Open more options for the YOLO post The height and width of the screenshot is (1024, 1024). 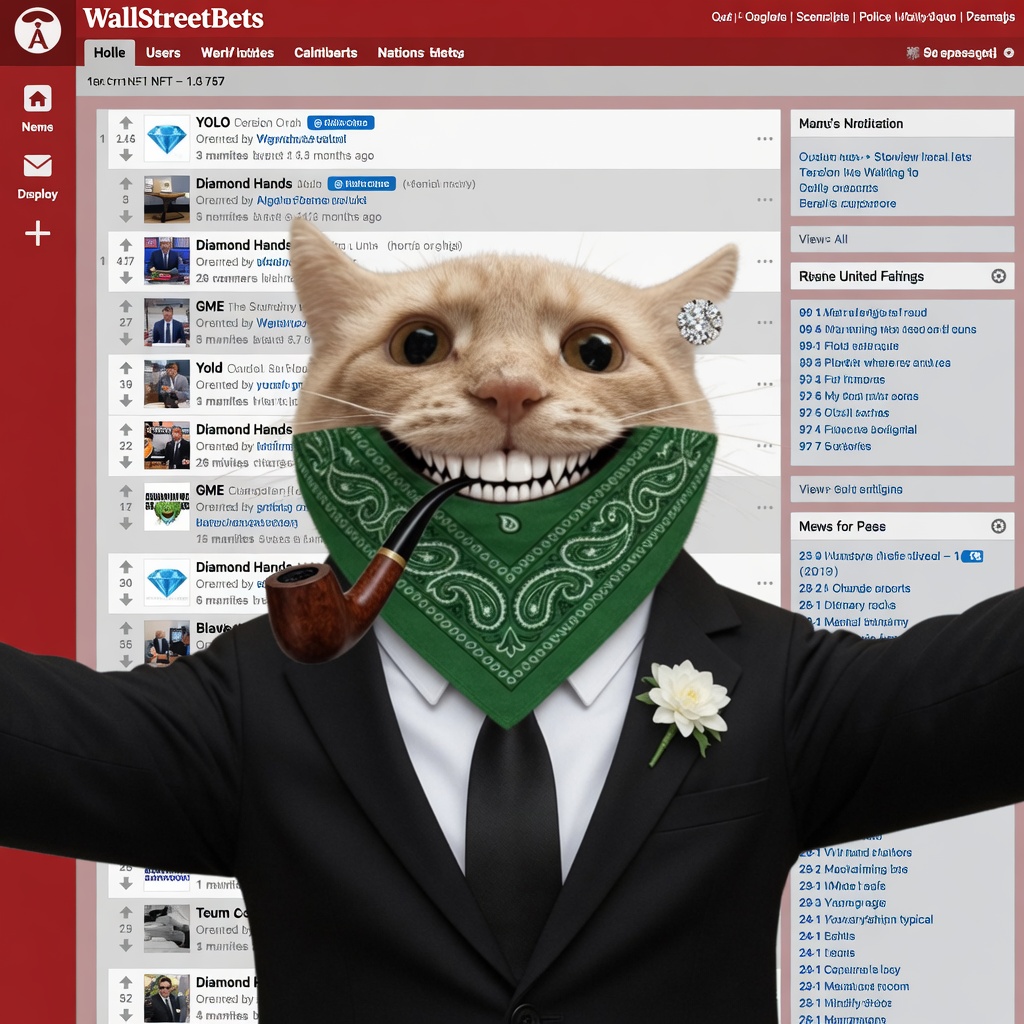(x=765, y=139)
